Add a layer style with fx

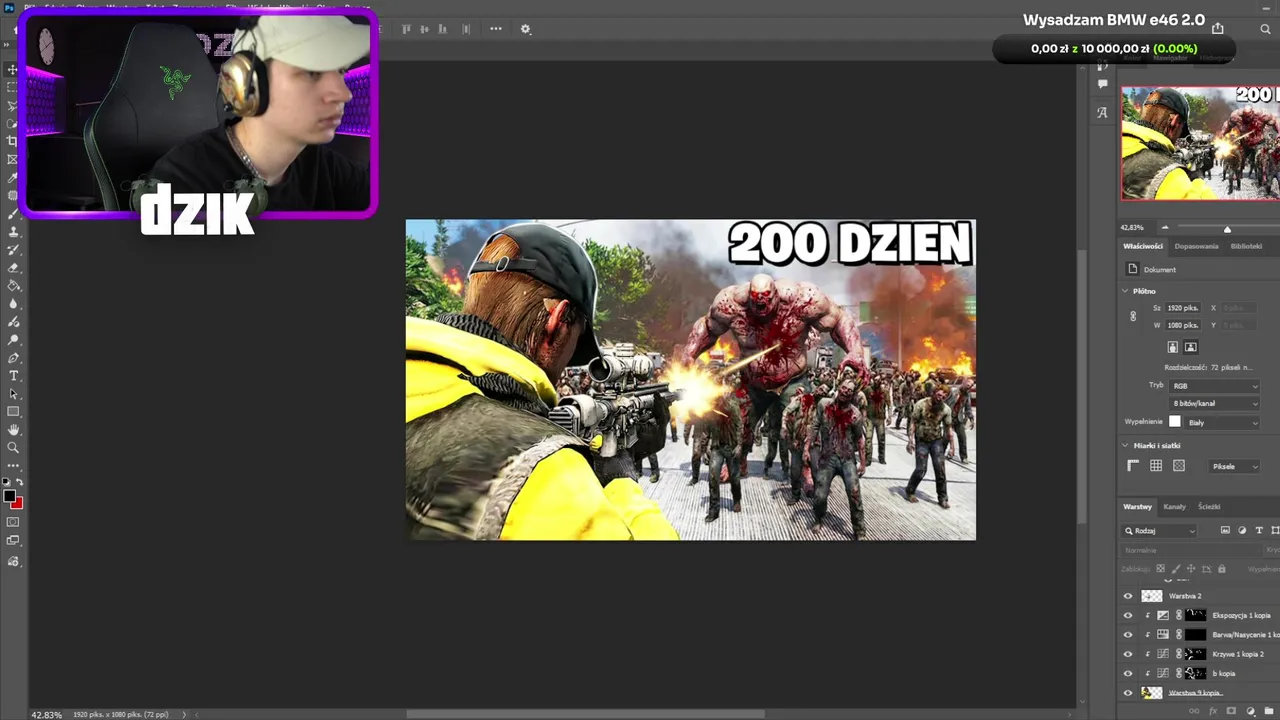pos(1213,711)
